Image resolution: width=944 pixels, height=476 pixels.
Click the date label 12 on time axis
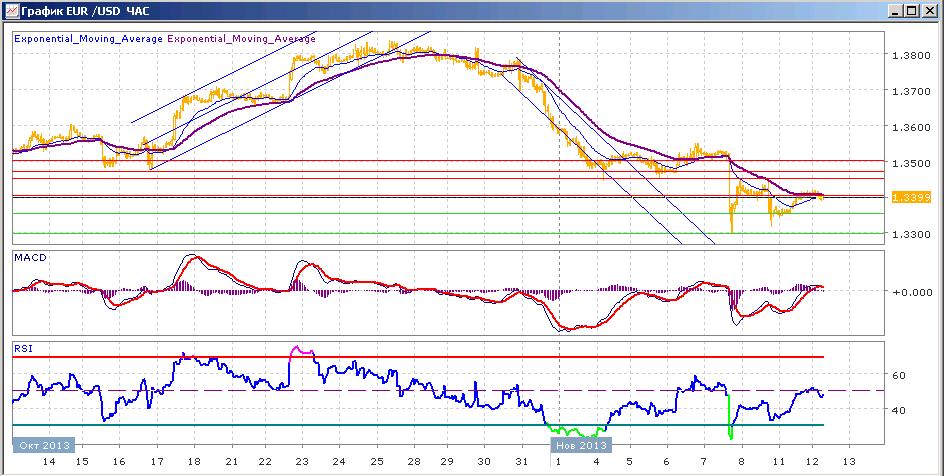813,462
